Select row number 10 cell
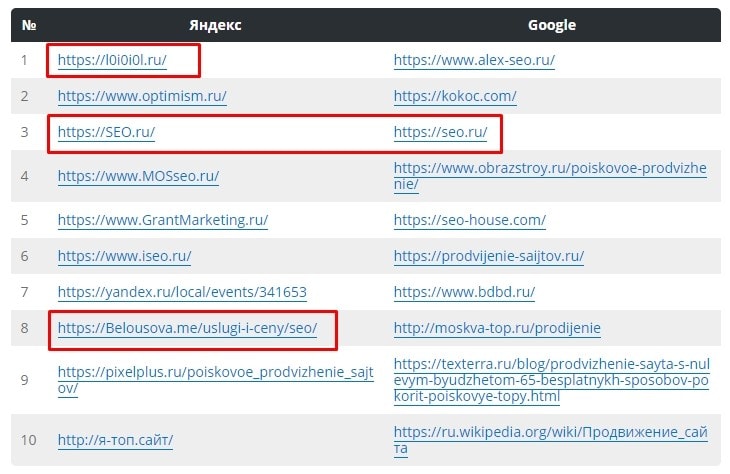Image resolution: width=730 pixels, height=474 pixels. [x=28, y=440]
